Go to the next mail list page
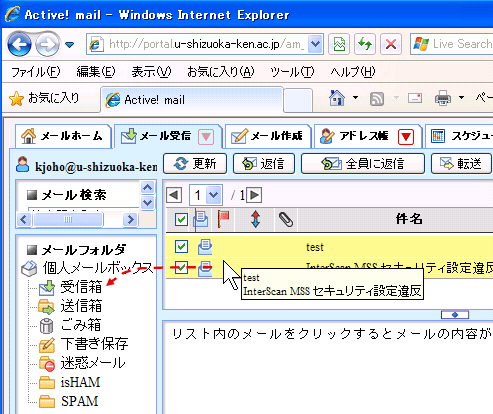Screen dimensions: 493x414 pos(254,195)
